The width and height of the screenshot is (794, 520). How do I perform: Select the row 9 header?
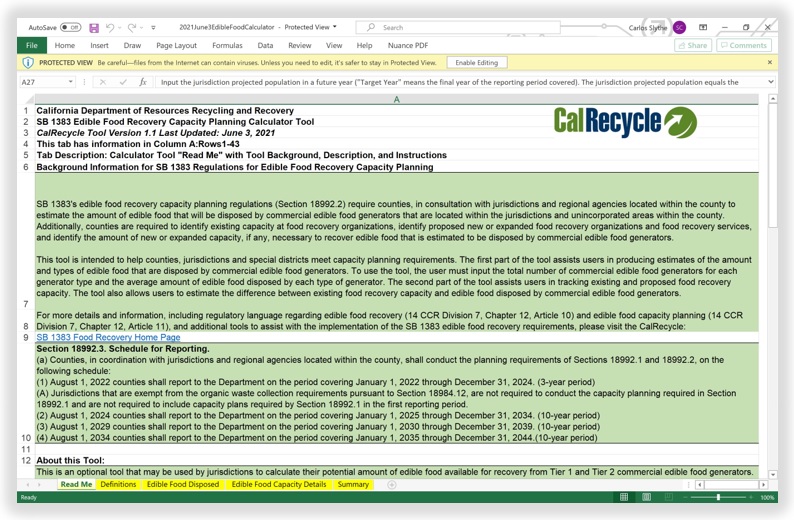(x=26, y=337)
